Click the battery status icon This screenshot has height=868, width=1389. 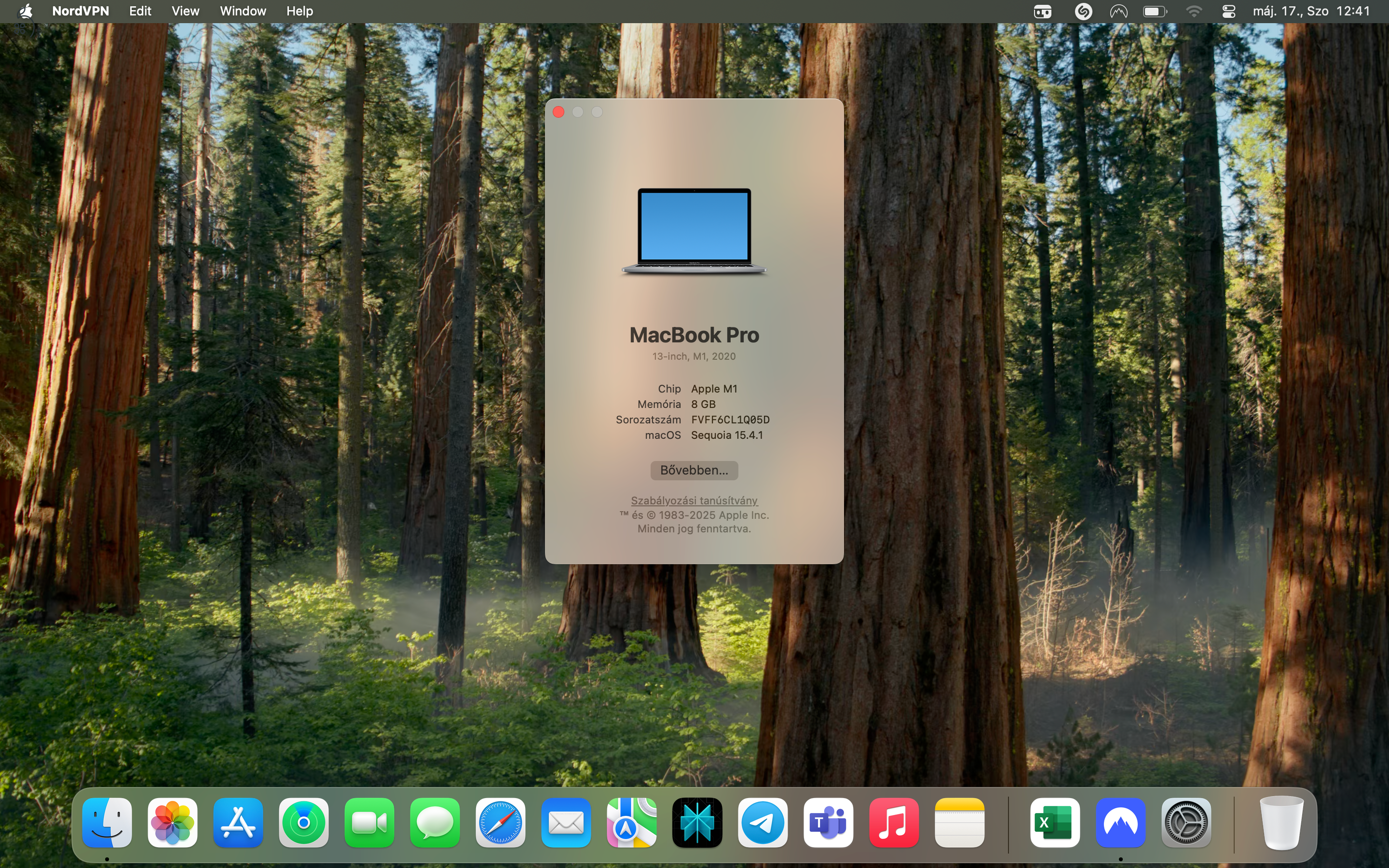[1155, 12]
